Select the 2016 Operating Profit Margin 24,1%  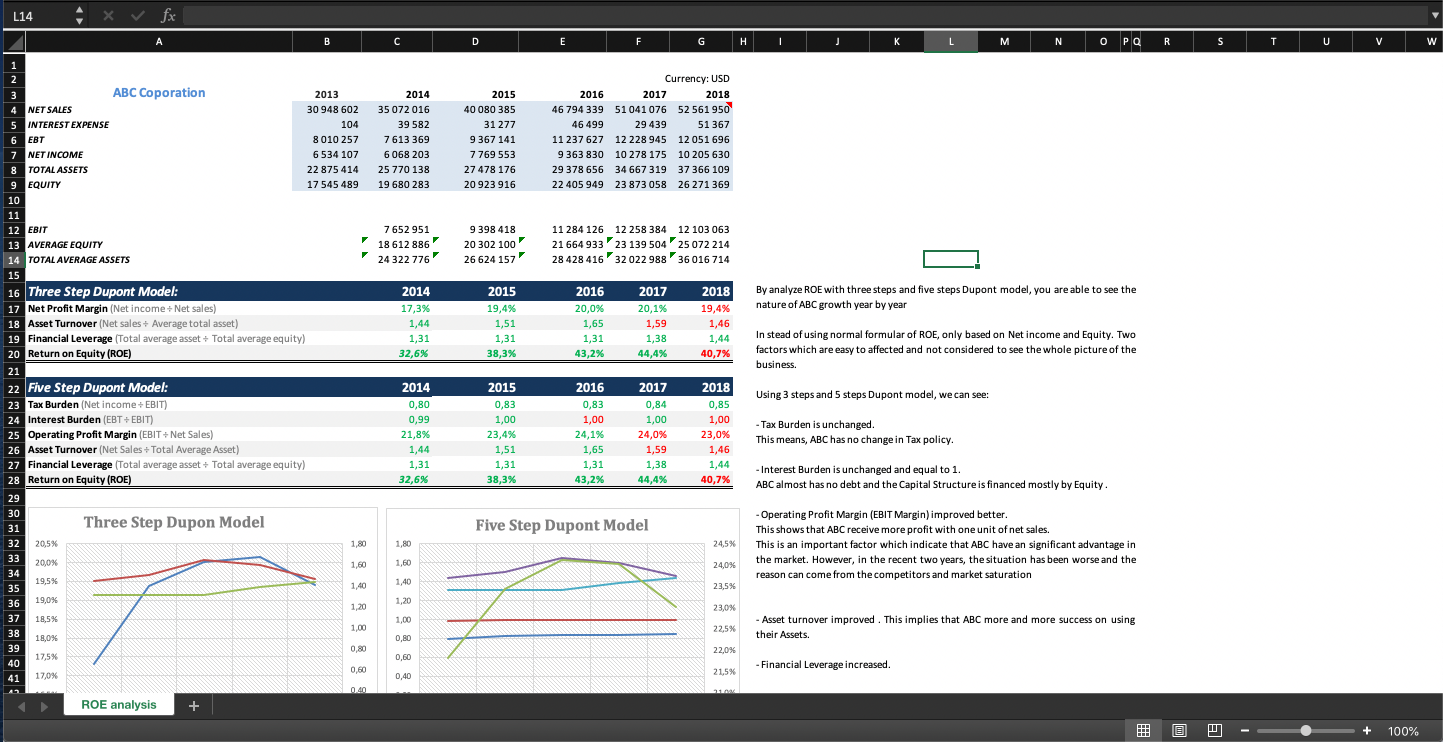pos(589,434)
